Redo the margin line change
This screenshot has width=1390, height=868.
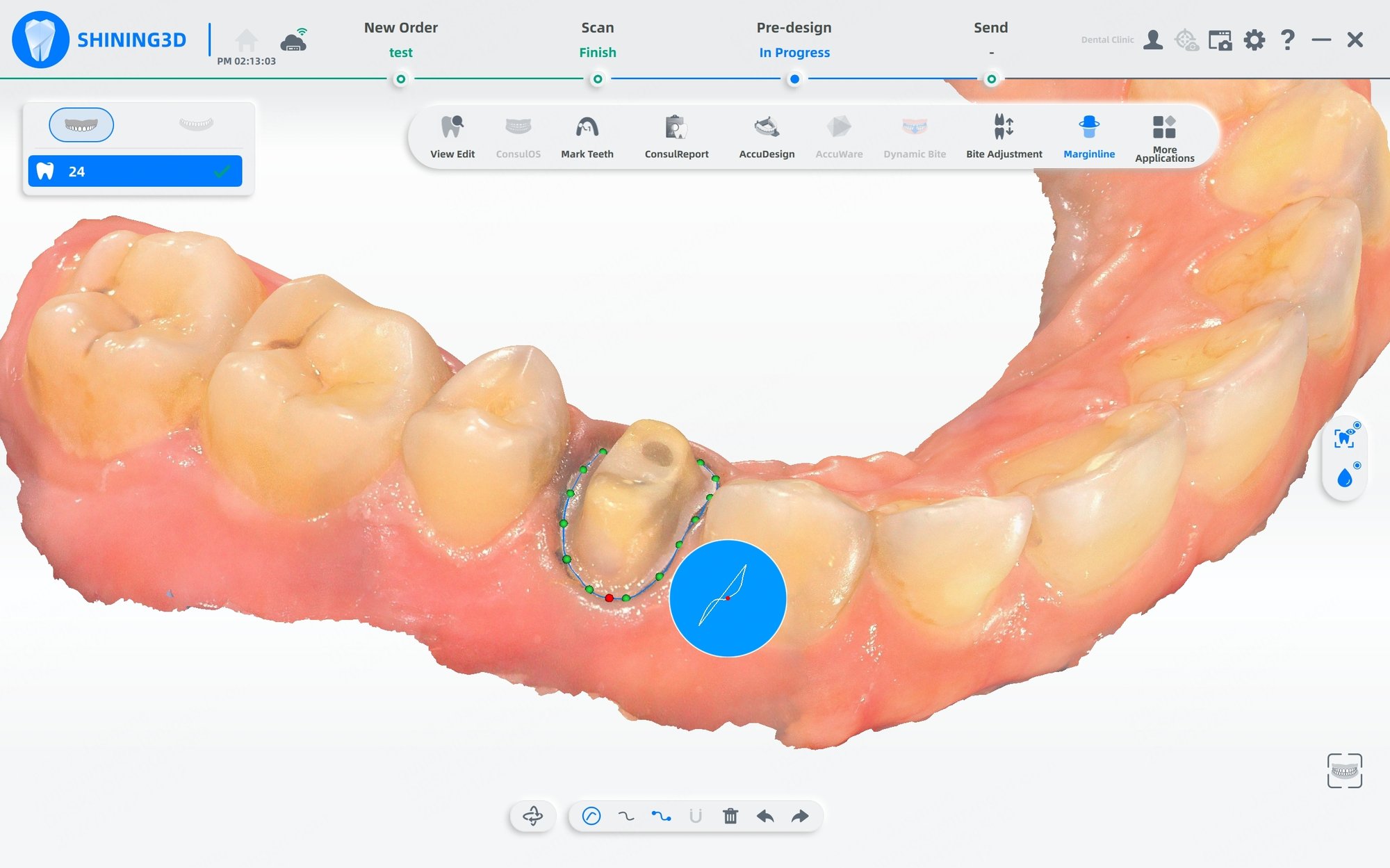tap(799, 817)
